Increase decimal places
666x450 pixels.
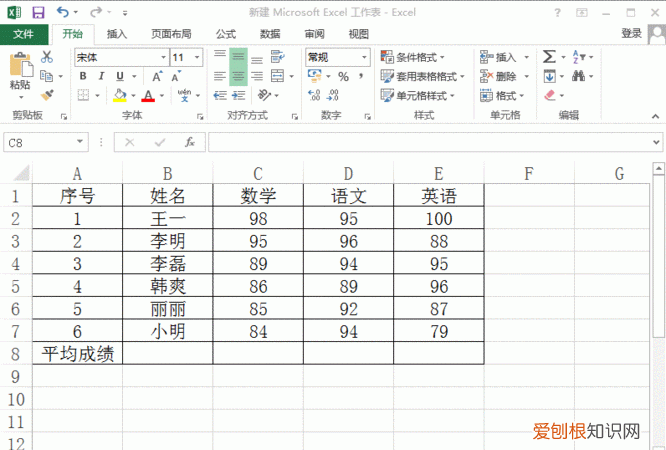(x=314, y=95)
